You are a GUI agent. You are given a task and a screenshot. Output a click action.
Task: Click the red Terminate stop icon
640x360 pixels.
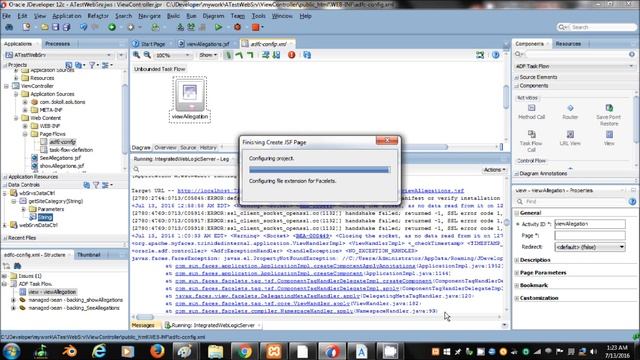pos(256,27)
